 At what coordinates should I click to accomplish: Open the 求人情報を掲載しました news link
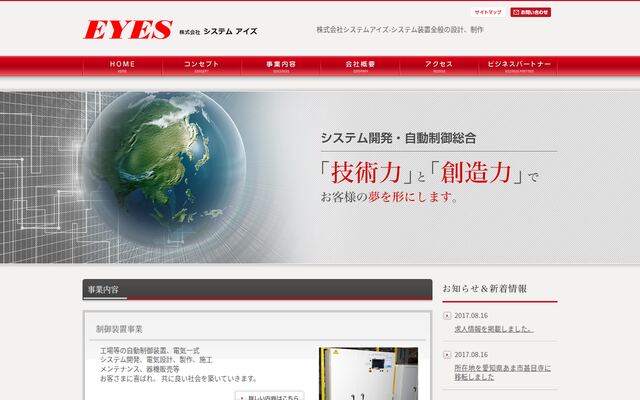point(494,329)
